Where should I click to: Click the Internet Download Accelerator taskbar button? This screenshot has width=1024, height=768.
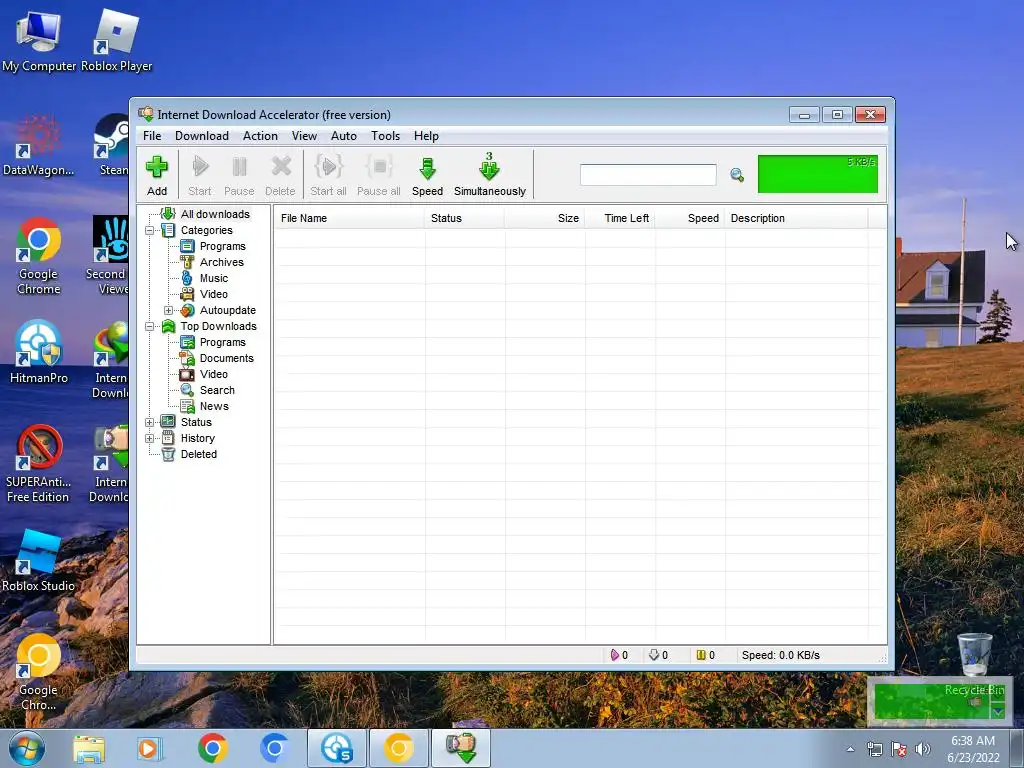(461, 748)
